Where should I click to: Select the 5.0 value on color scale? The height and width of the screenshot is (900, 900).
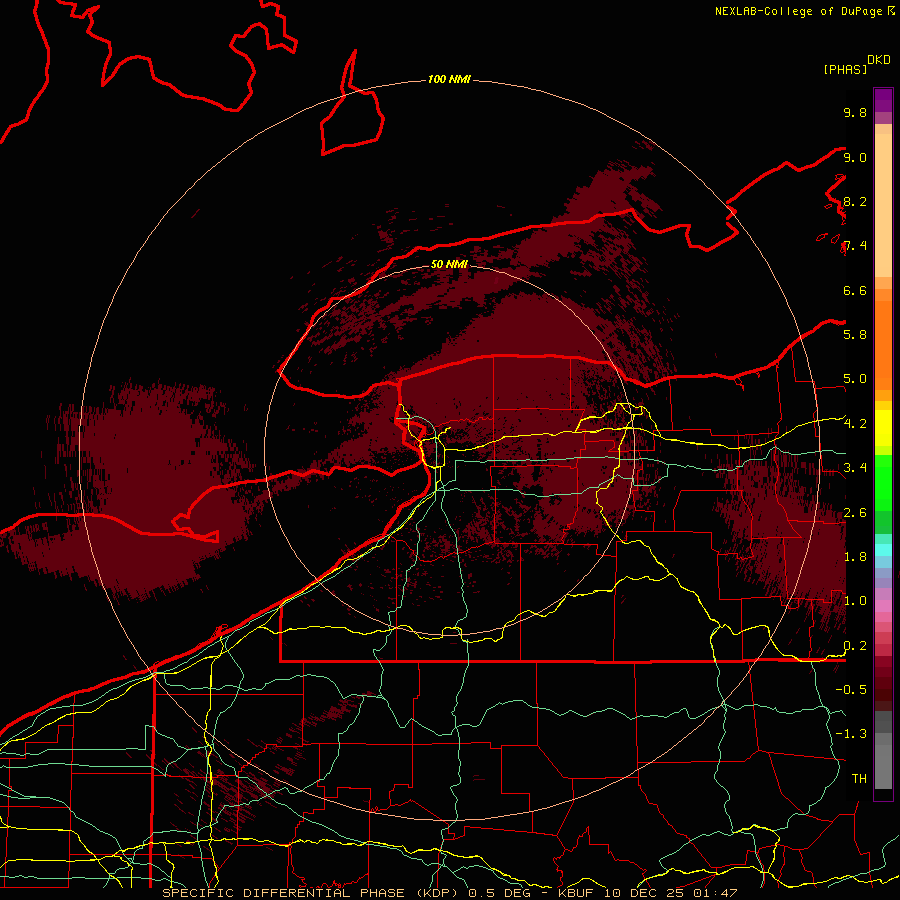(x=855, y=379)
